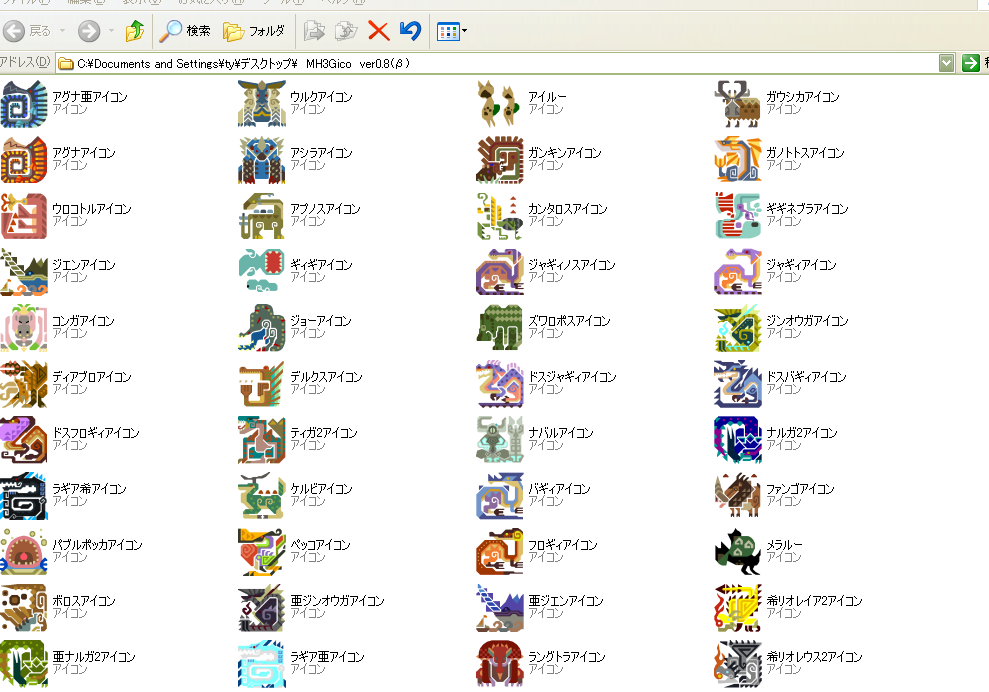This screenshot has width=989, height=692.
Task: Click the ラングトラアイコン file name
Action: tap(567, 657)
